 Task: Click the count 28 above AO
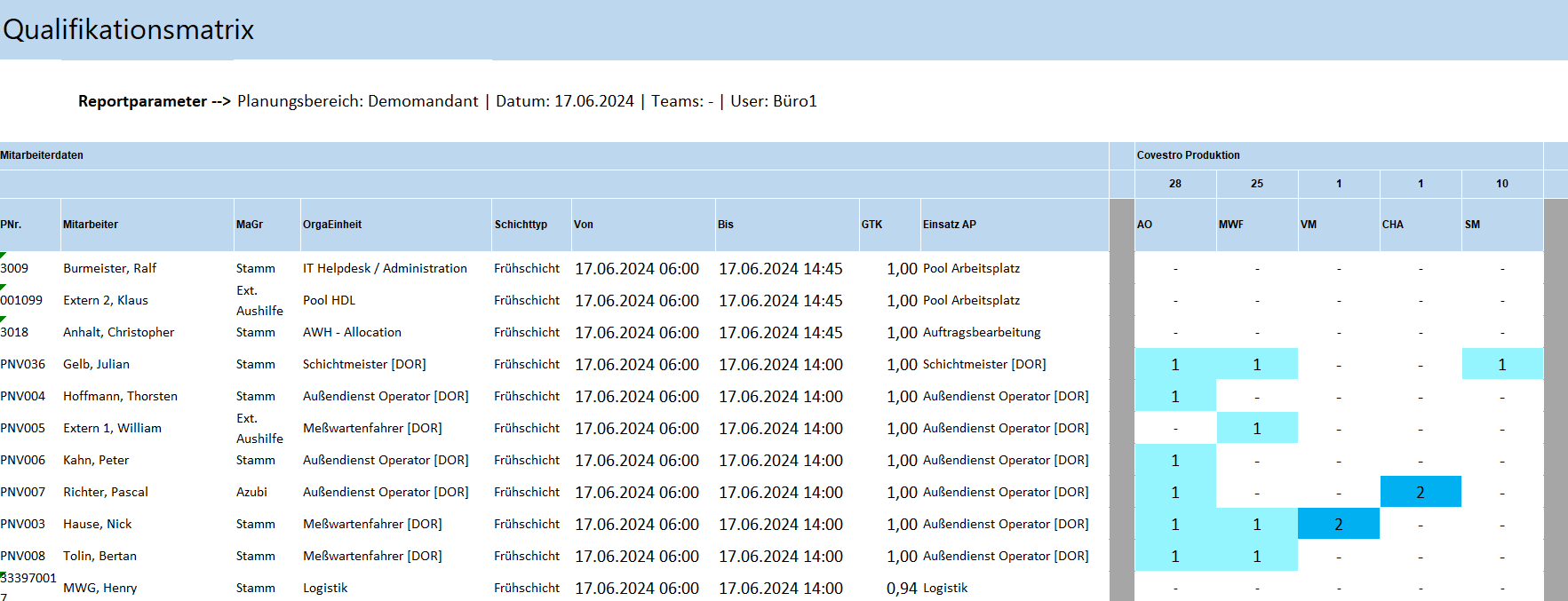click(x=1175, y=184)
